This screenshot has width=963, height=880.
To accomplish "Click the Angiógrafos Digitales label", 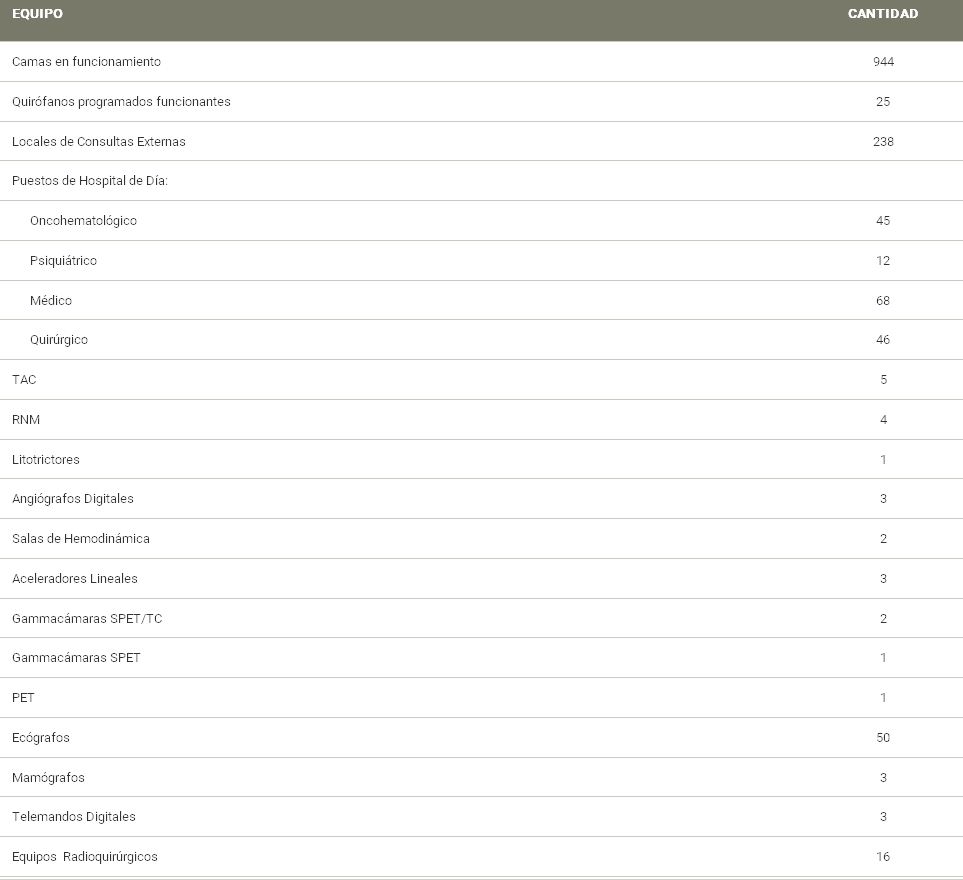I will 73,499.
